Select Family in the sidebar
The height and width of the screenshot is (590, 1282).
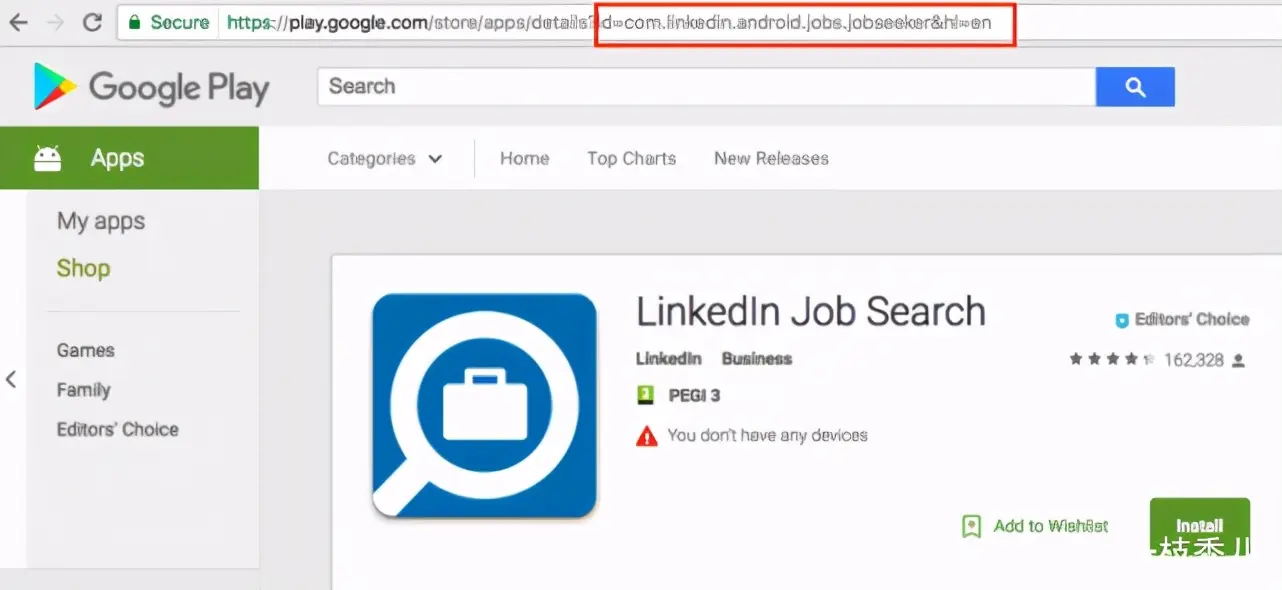(83, 390)
